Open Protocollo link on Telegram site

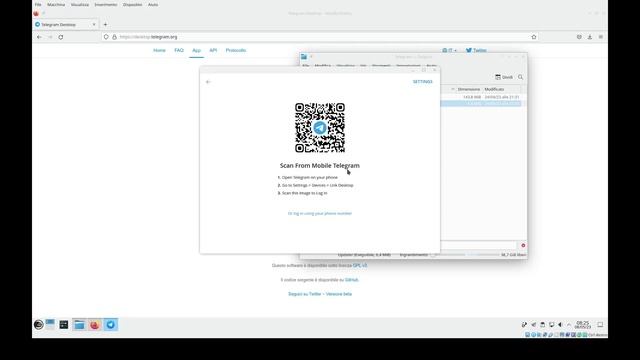pyautogui.click(x=236, y=50)
